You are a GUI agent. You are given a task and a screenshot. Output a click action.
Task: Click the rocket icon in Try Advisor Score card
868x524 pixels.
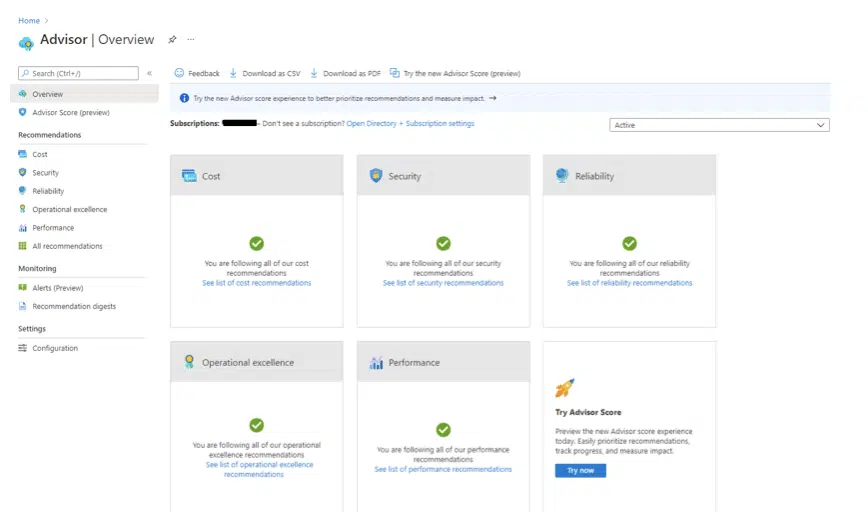pos(565,388)
